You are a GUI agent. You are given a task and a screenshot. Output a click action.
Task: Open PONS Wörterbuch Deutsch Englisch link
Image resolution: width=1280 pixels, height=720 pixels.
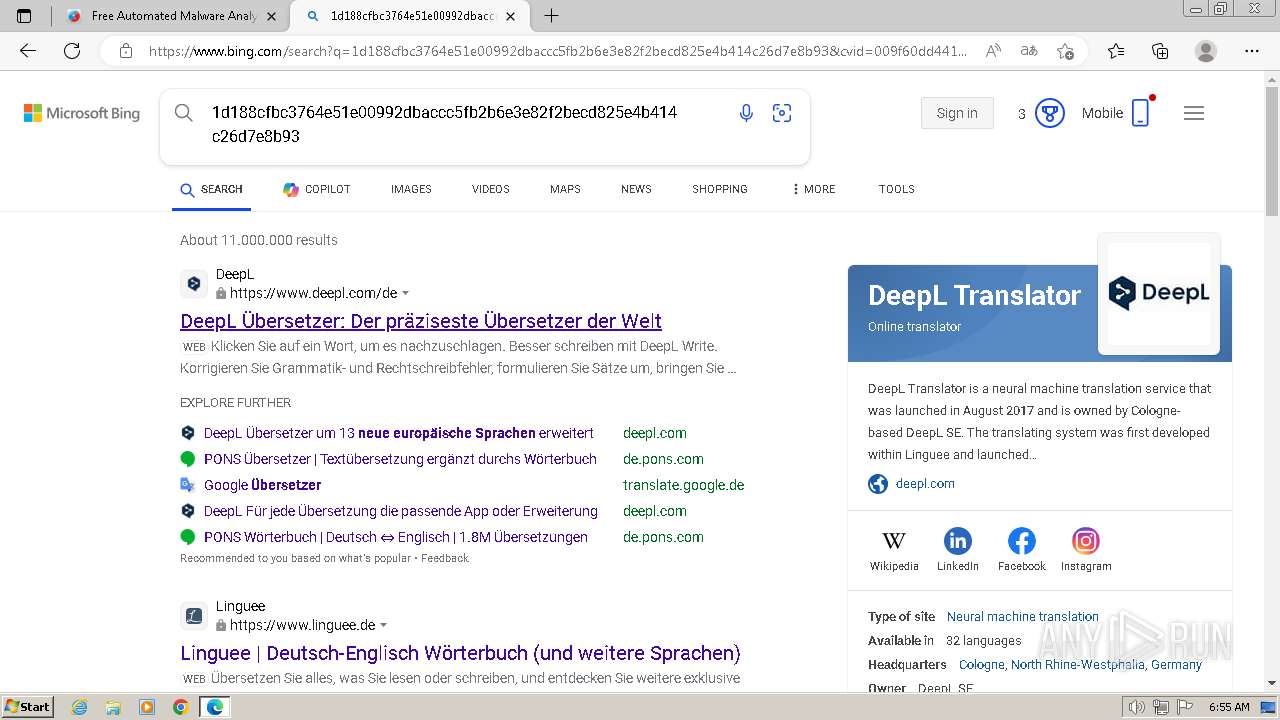click(x=396, y=537)
